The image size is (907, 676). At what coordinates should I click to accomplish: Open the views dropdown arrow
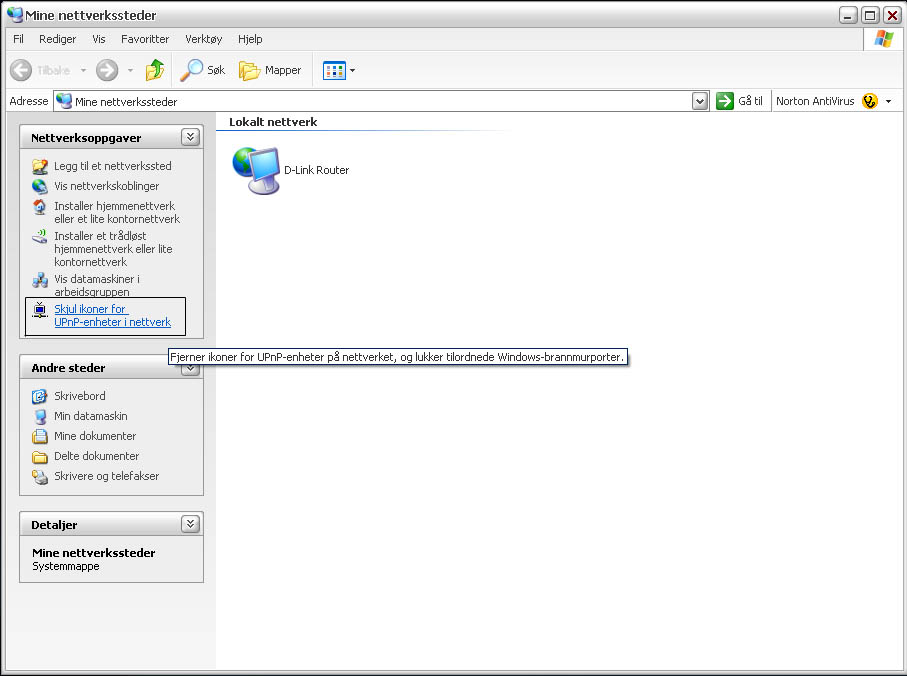click(x=352, y=71)
